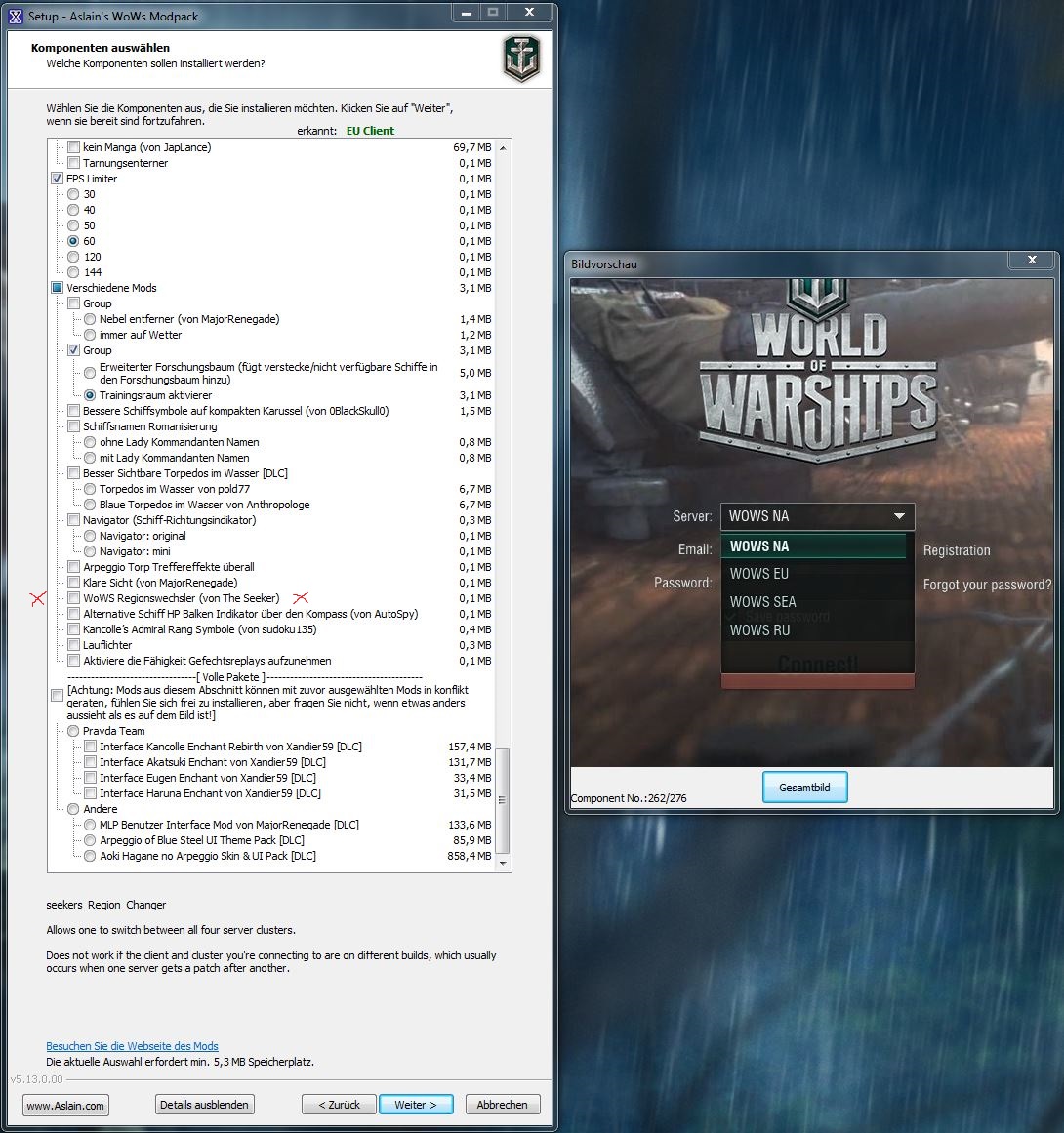This screenshot has height=1133, width=1064.
Task: Click the component list scroll up arrow
Action: pos(503,147)
